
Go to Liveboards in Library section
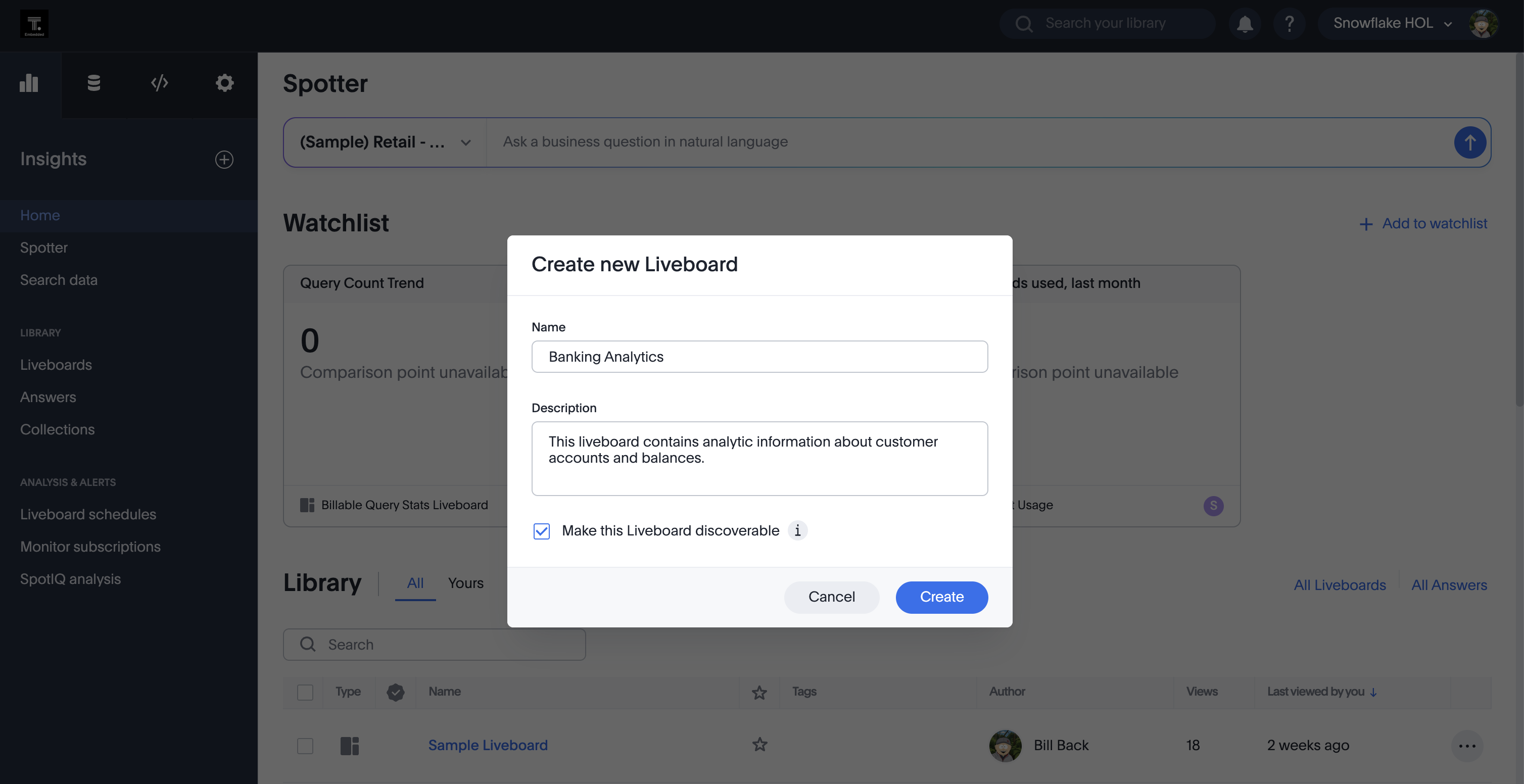pyautogui.click(x=56, y=365)
